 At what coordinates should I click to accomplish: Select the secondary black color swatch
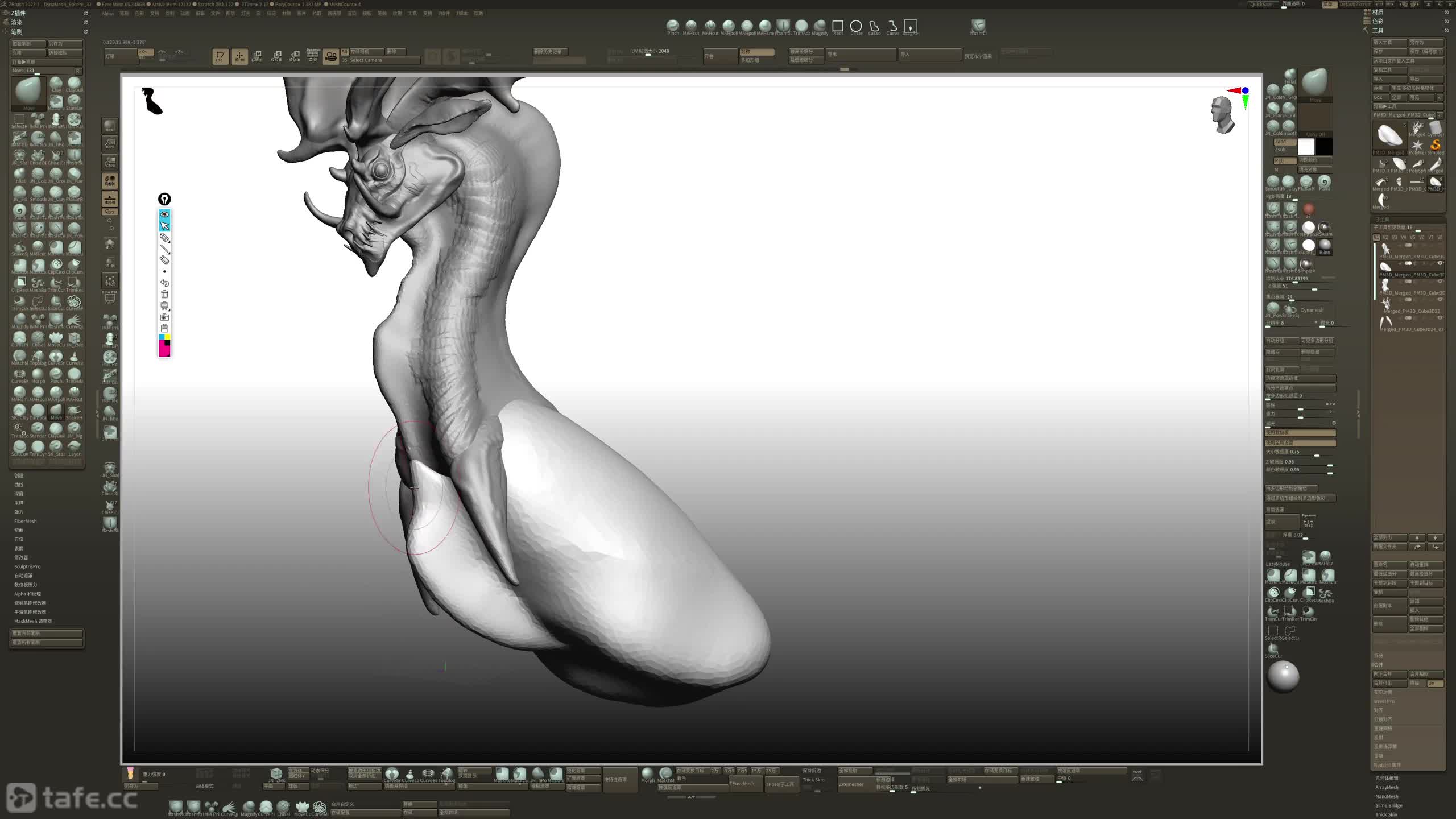point(1324,147)
